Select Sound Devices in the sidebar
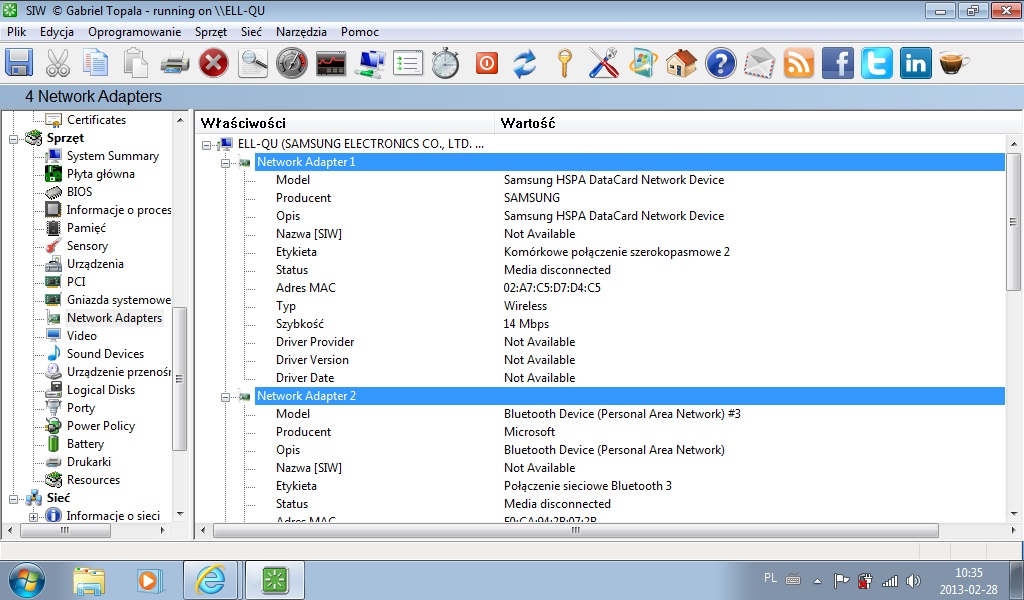Viewport: 1024px width, 600px height. tap(105, 354)
